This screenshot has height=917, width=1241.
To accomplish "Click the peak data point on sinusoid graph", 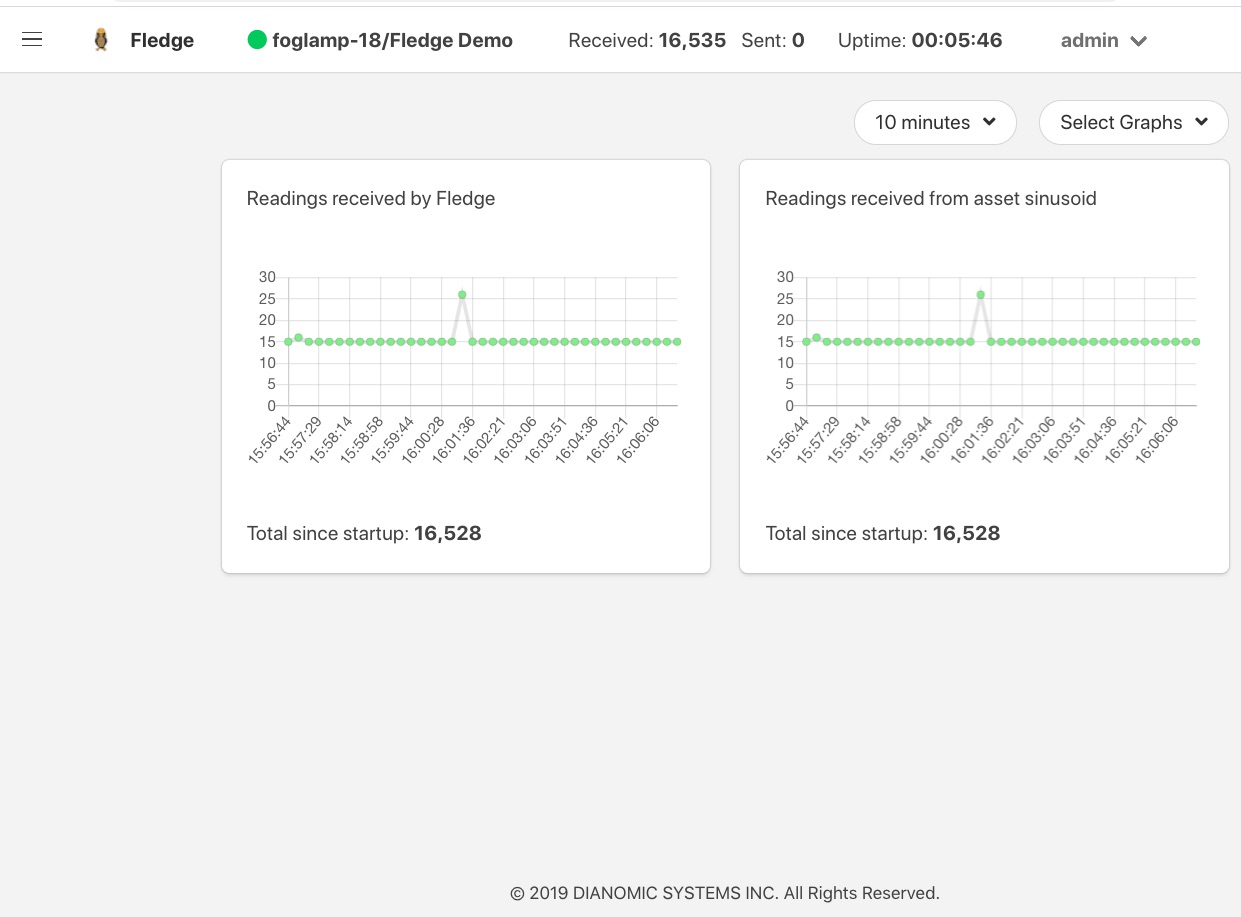I will pos(980,293).
